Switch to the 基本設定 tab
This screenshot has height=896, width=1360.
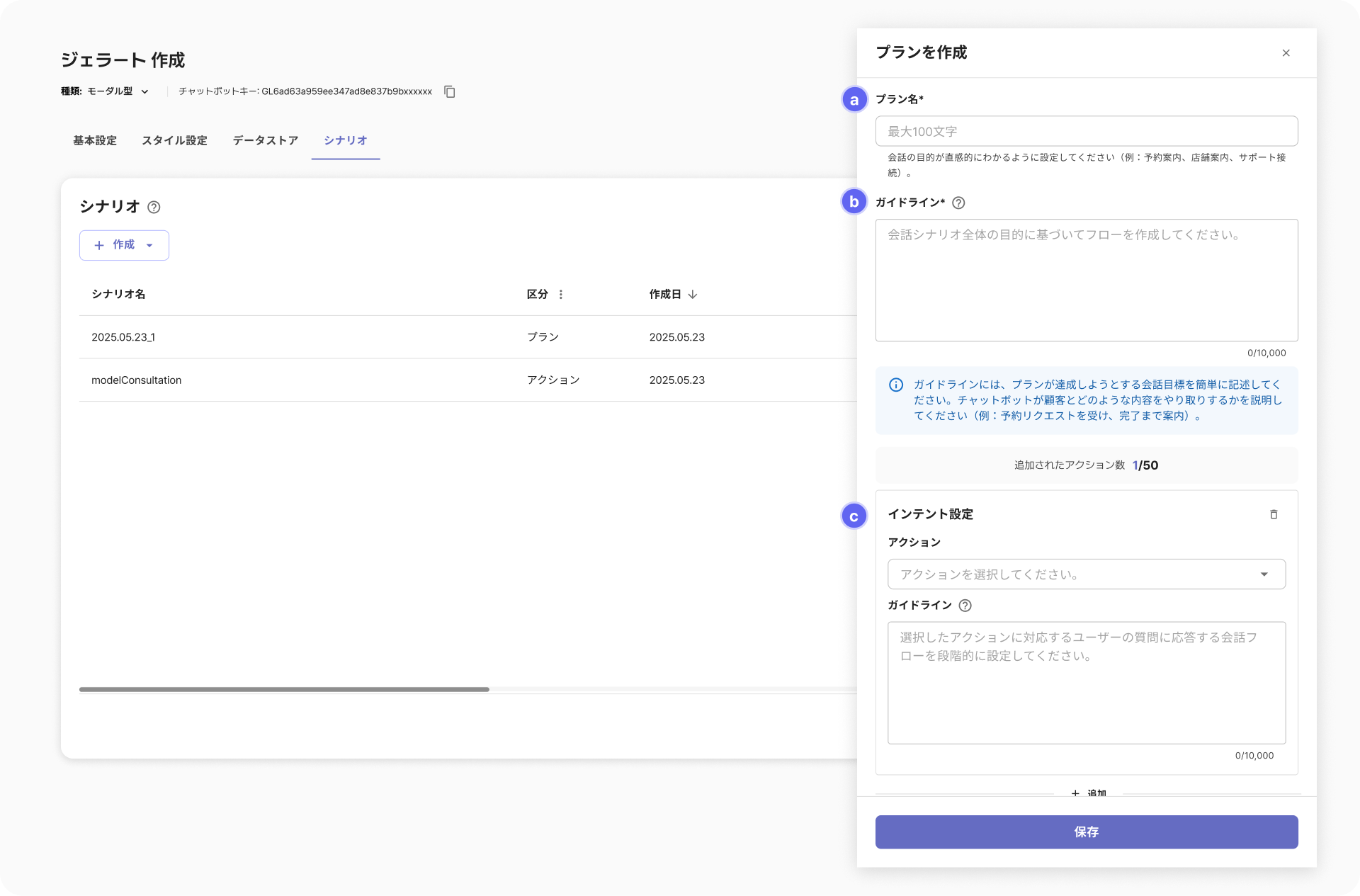pos(95,140)
